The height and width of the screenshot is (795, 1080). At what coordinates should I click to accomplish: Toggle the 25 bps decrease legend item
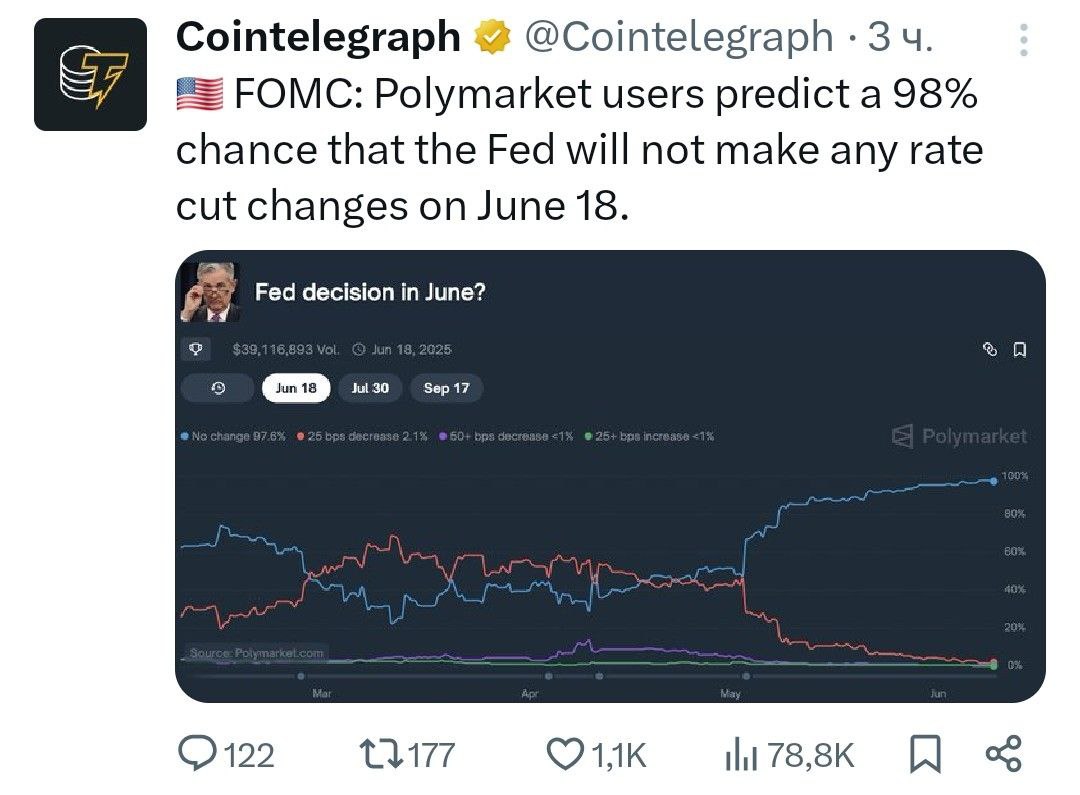[362, 436]
